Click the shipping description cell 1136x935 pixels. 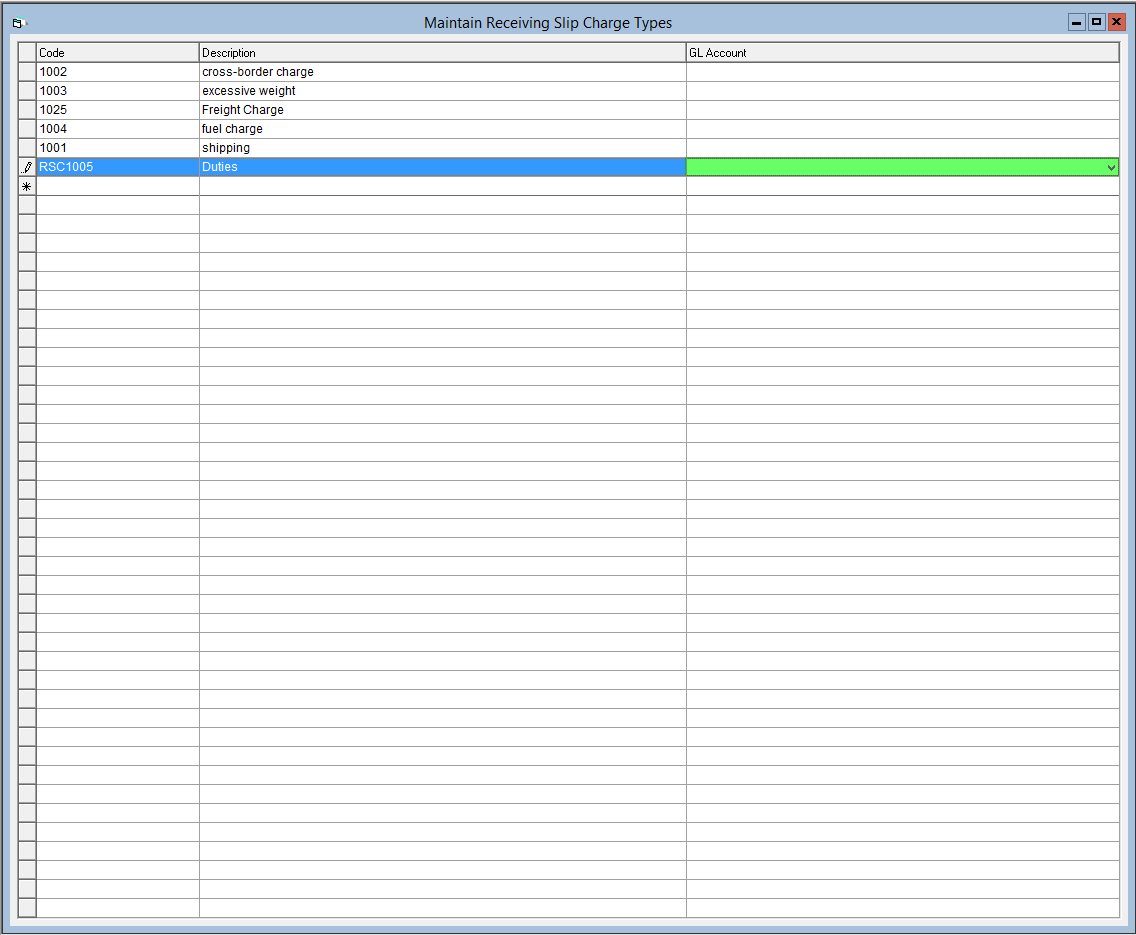(x=442, y=148)
